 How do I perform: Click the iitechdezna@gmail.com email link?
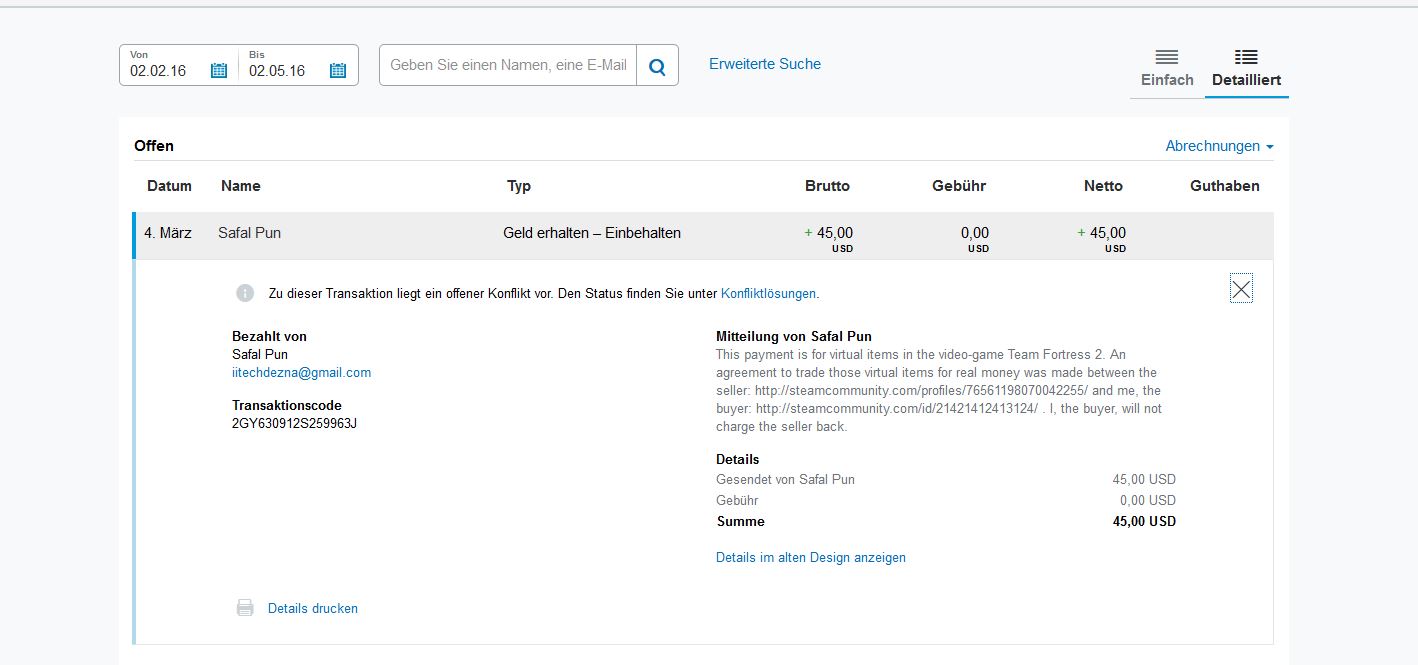301,373
